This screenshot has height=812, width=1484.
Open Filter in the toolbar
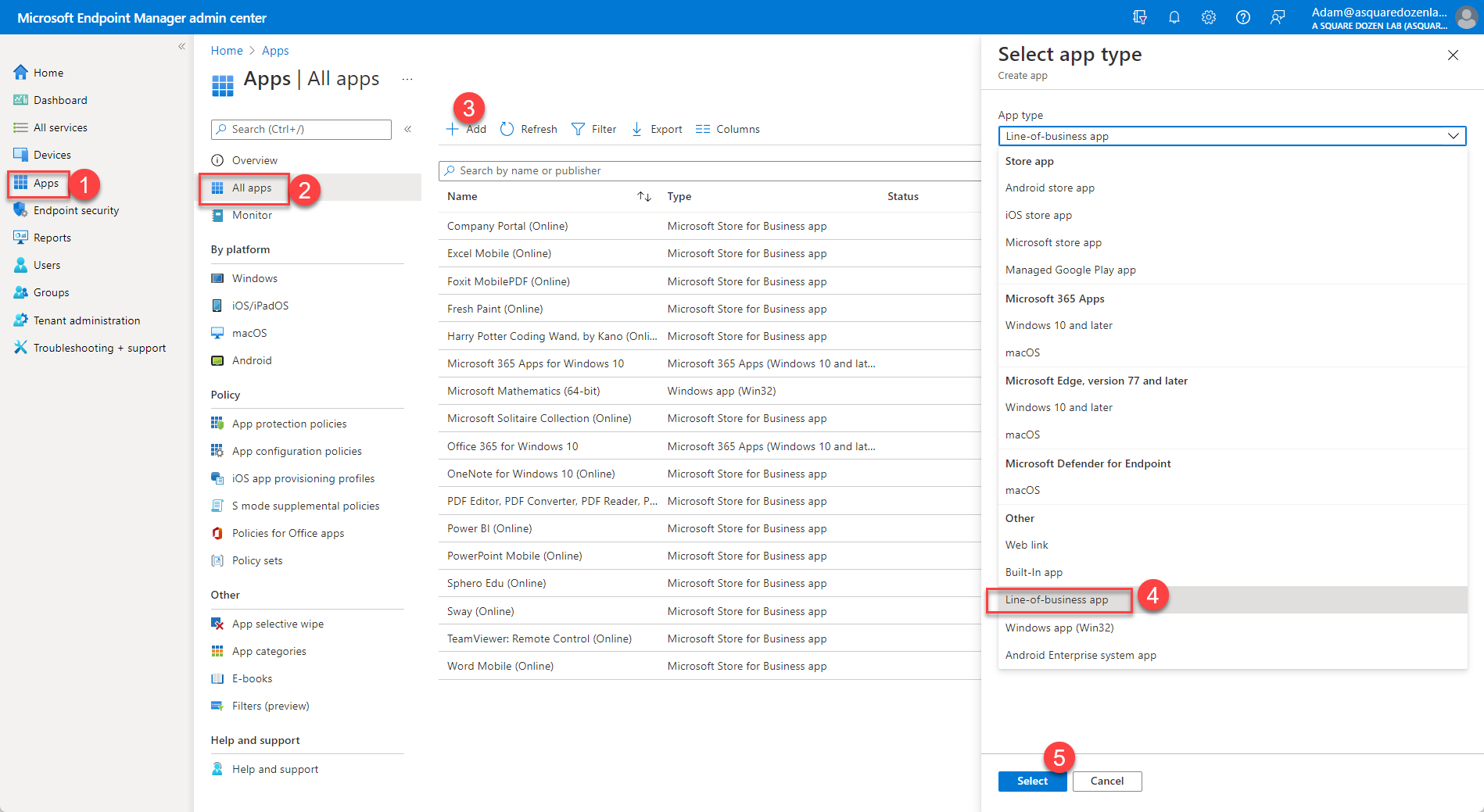coord(593,129)
